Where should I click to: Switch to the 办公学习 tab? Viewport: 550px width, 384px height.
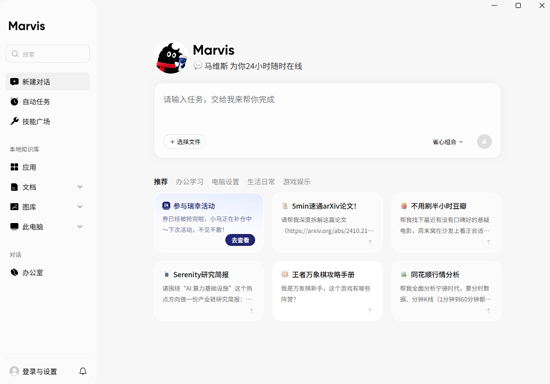189,182
